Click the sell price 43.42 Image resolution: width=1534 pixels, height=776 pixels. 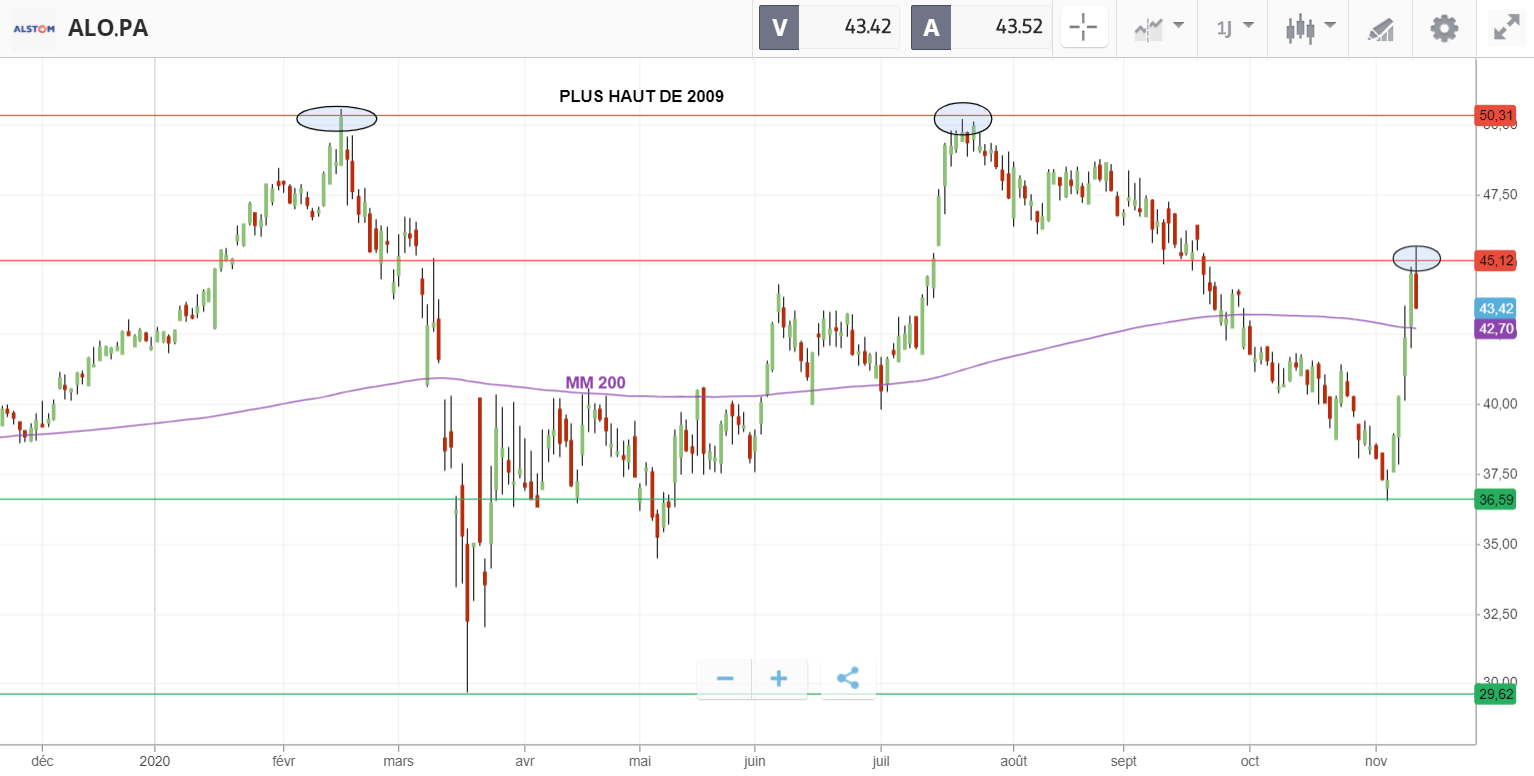pyautogui.click(x=867, y=28)
